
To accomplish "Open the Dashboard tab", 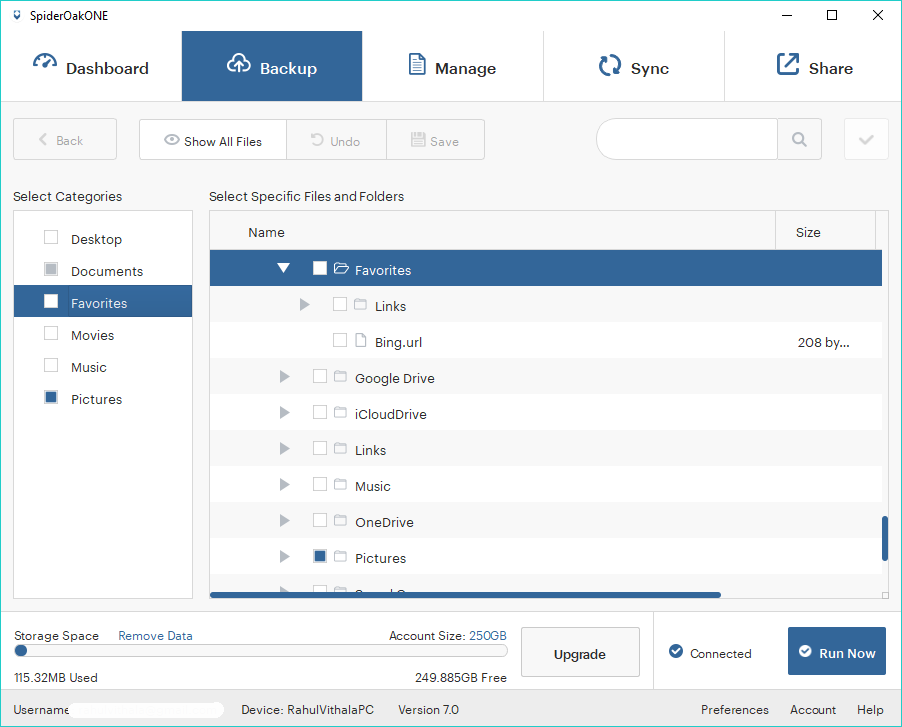I will [91, 66].
